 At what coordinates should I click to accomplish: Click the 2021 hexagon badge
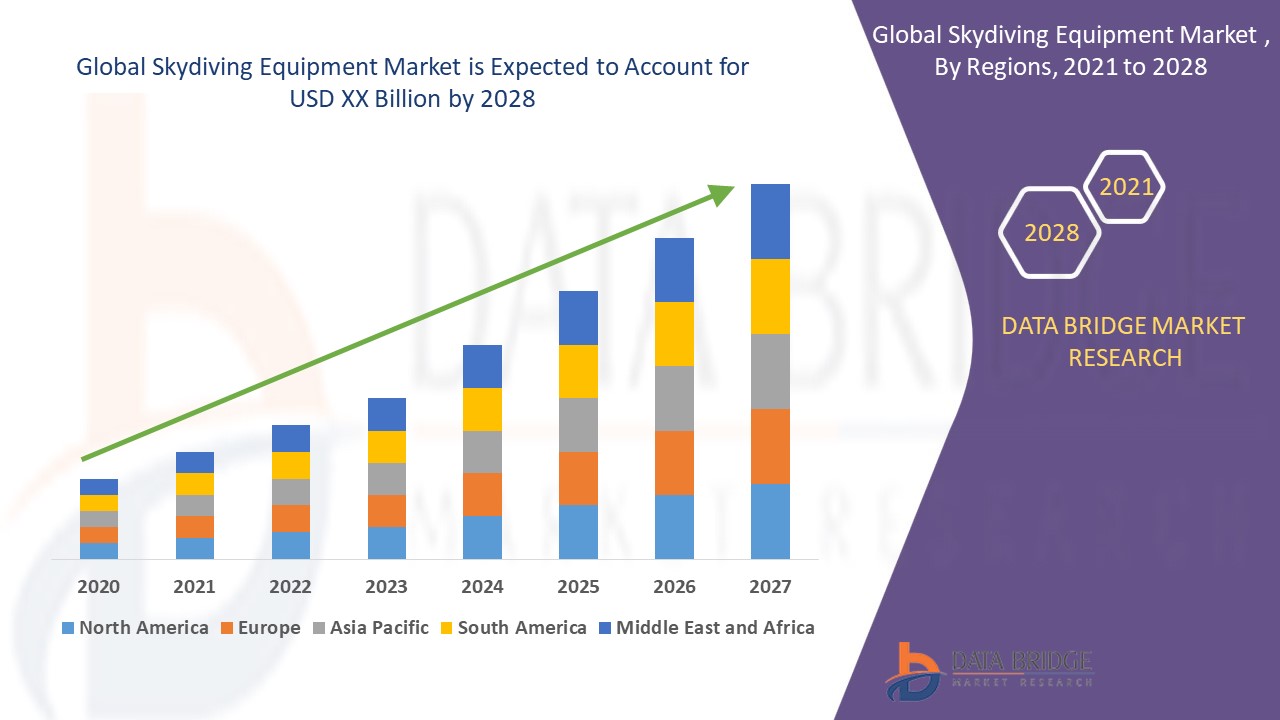pos(1125,187)
